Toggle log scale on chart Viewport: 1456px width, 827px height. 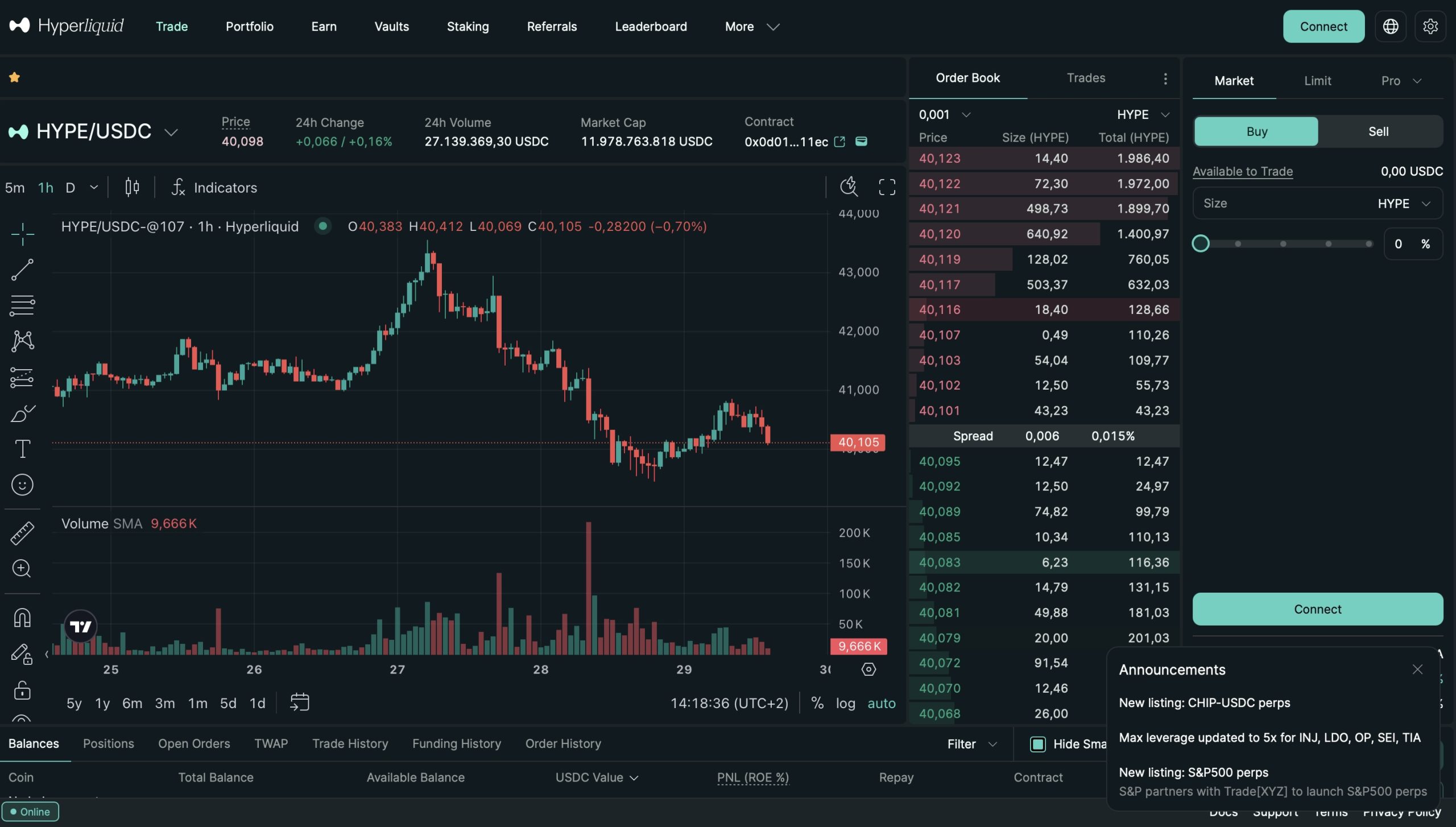[845, 704]
